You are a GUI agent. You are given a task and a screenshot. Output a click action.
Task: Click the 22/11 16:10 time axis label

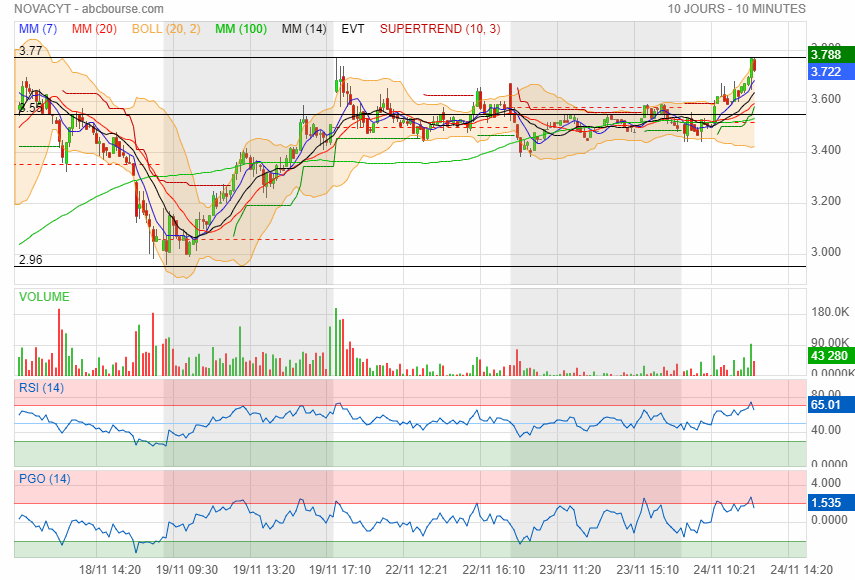tap(493, 570)
